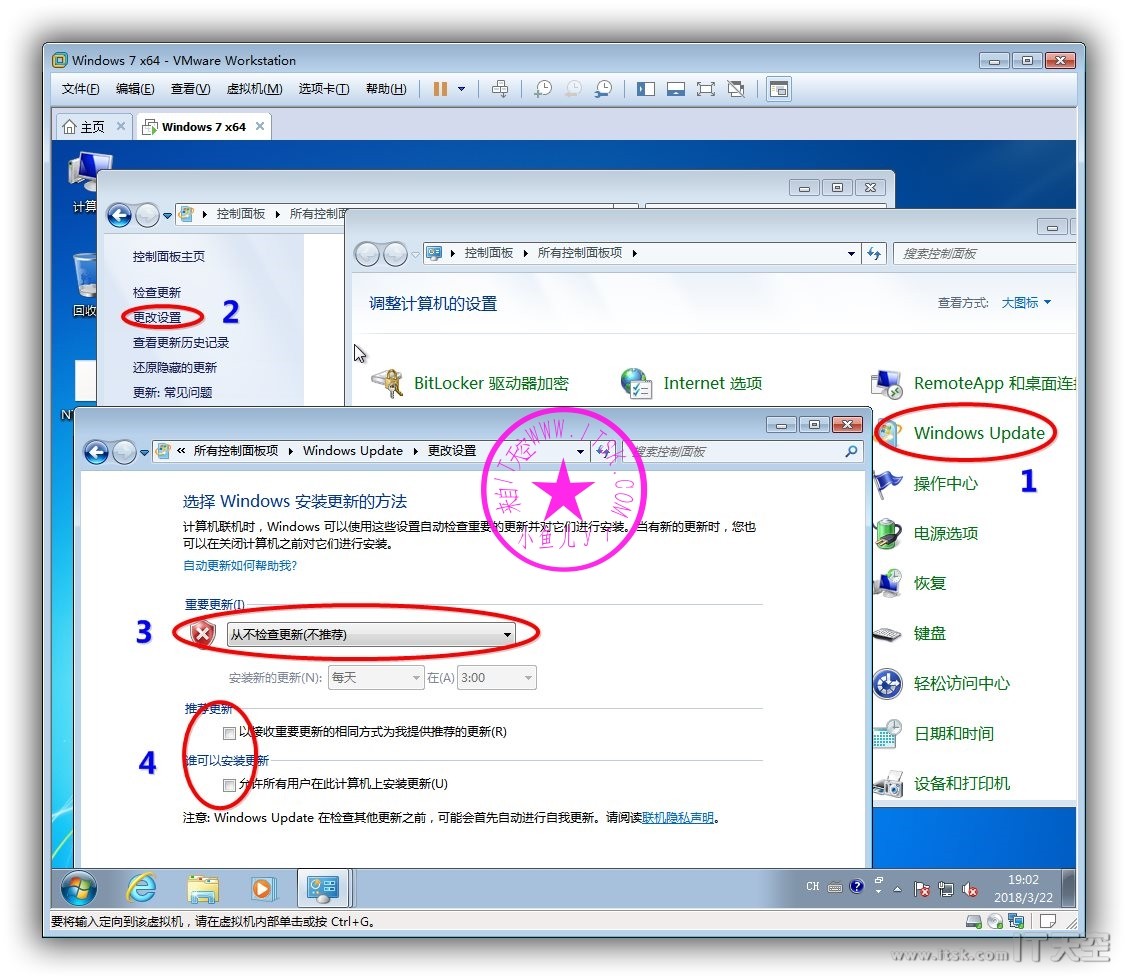The height and width of the screenshot is (980, 1128).
Task: Open BitLocker 驱动器加密 control panel item
Action: [490, 383]
